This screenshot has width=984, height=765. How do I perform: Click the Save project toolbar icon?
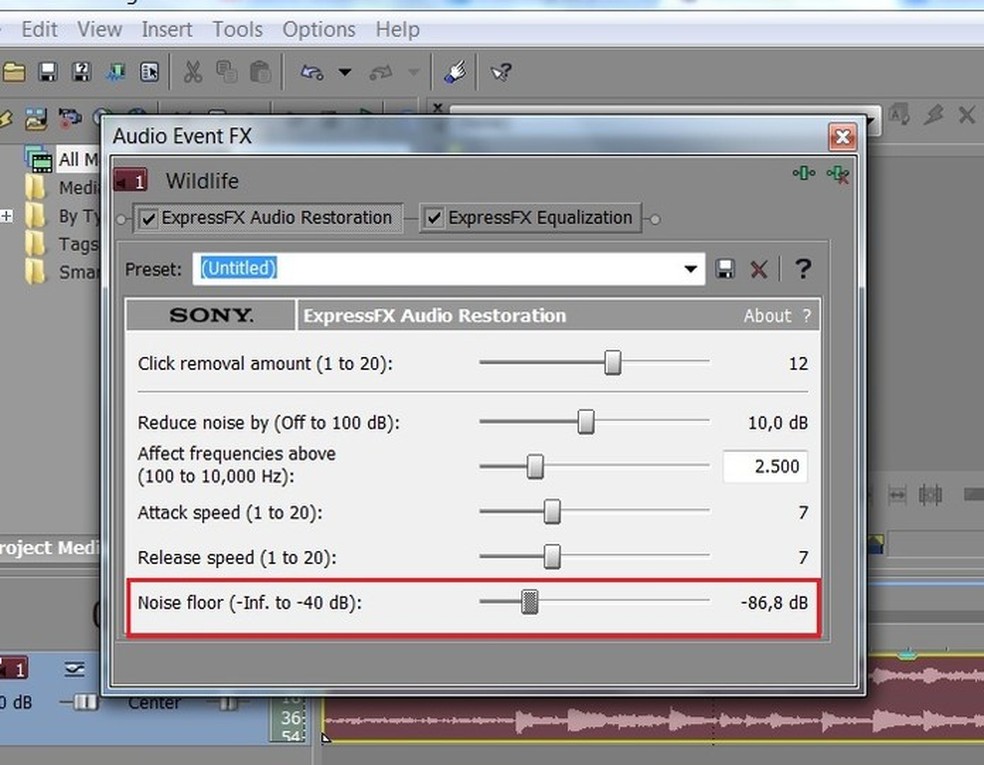pyautogui.click(x=48, y=72)
